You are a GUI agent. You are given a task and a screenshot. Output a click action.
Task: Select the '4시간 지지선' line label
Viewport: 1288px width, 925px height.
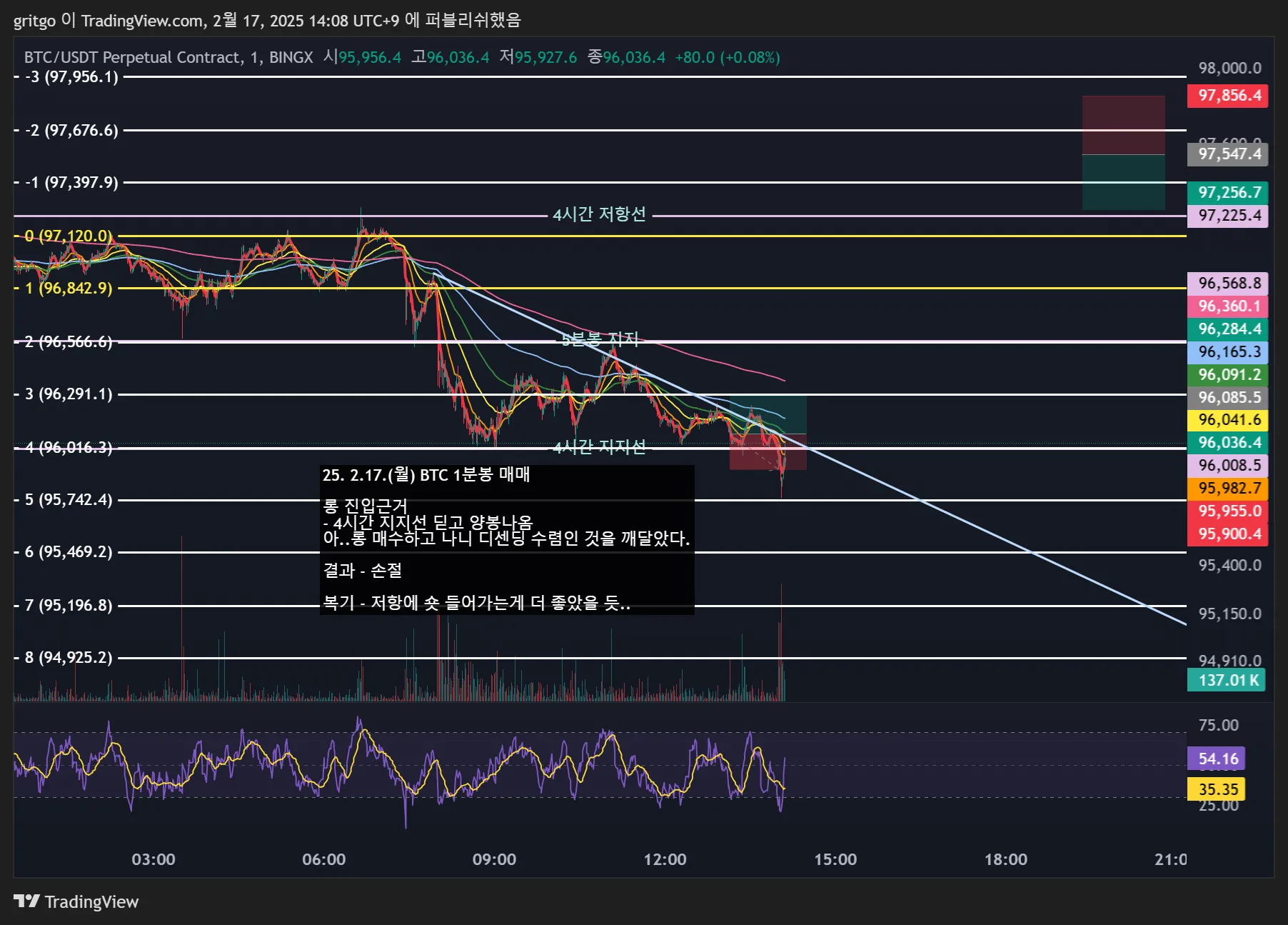pos(599,447)
